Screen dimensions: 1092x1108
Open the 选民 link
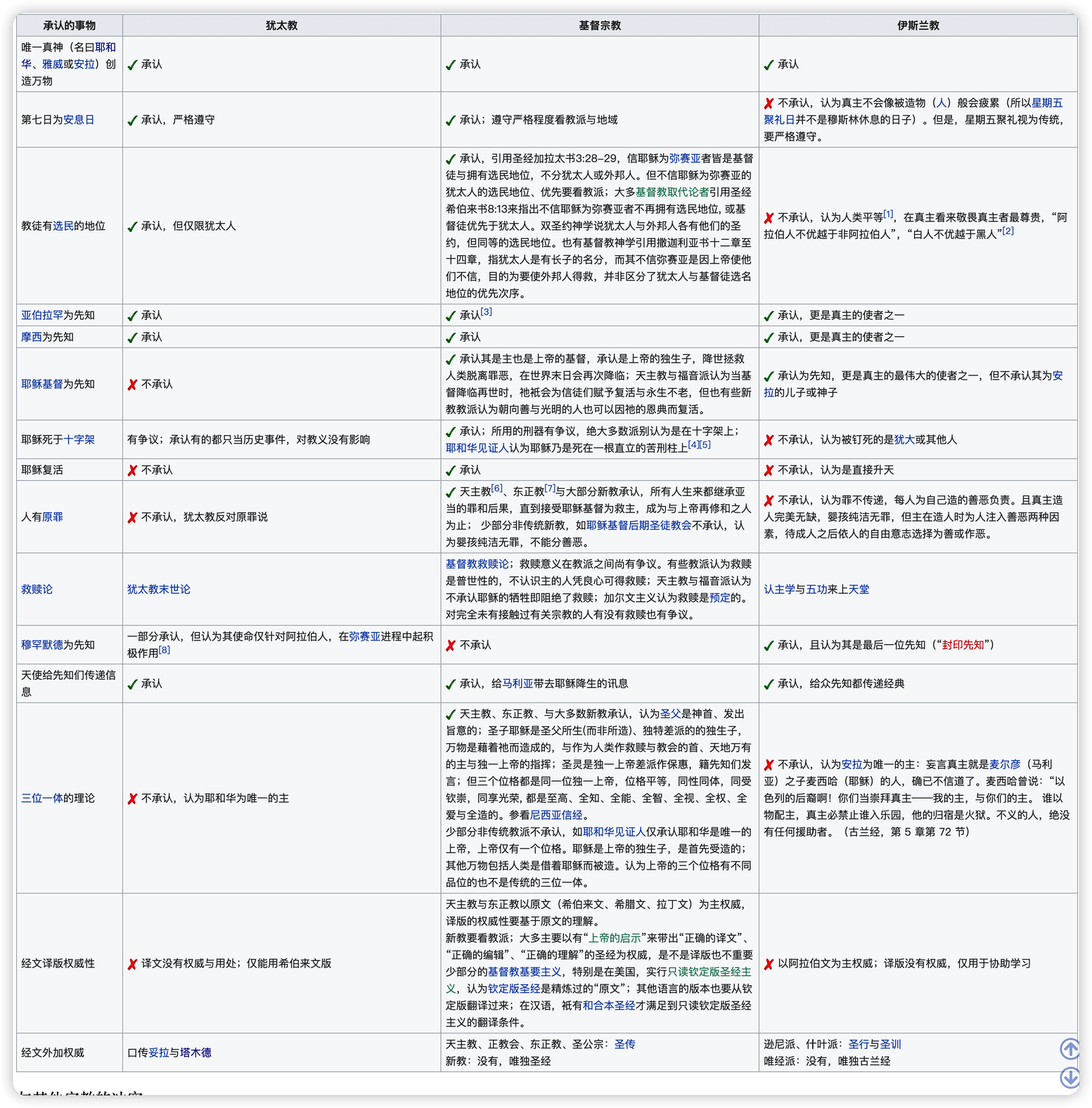63,226
